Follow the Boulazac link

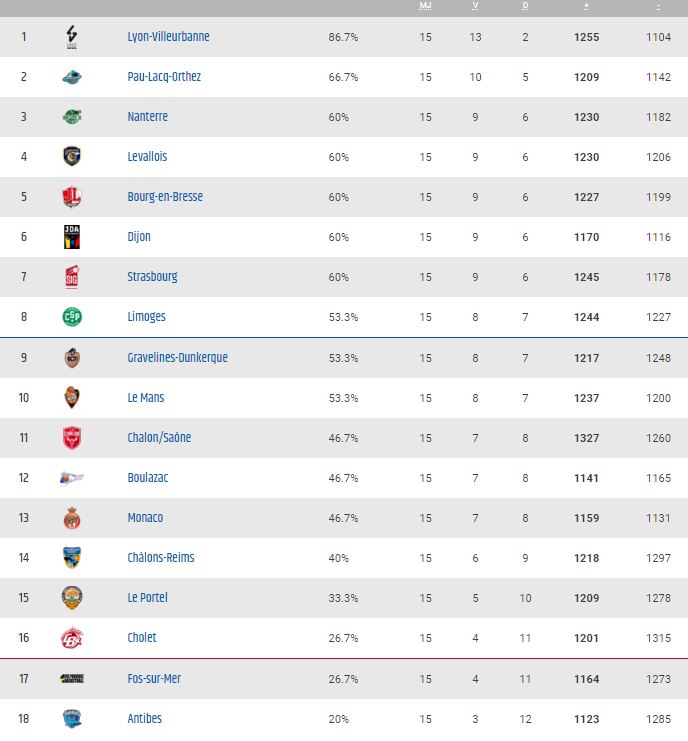point(148,478)
